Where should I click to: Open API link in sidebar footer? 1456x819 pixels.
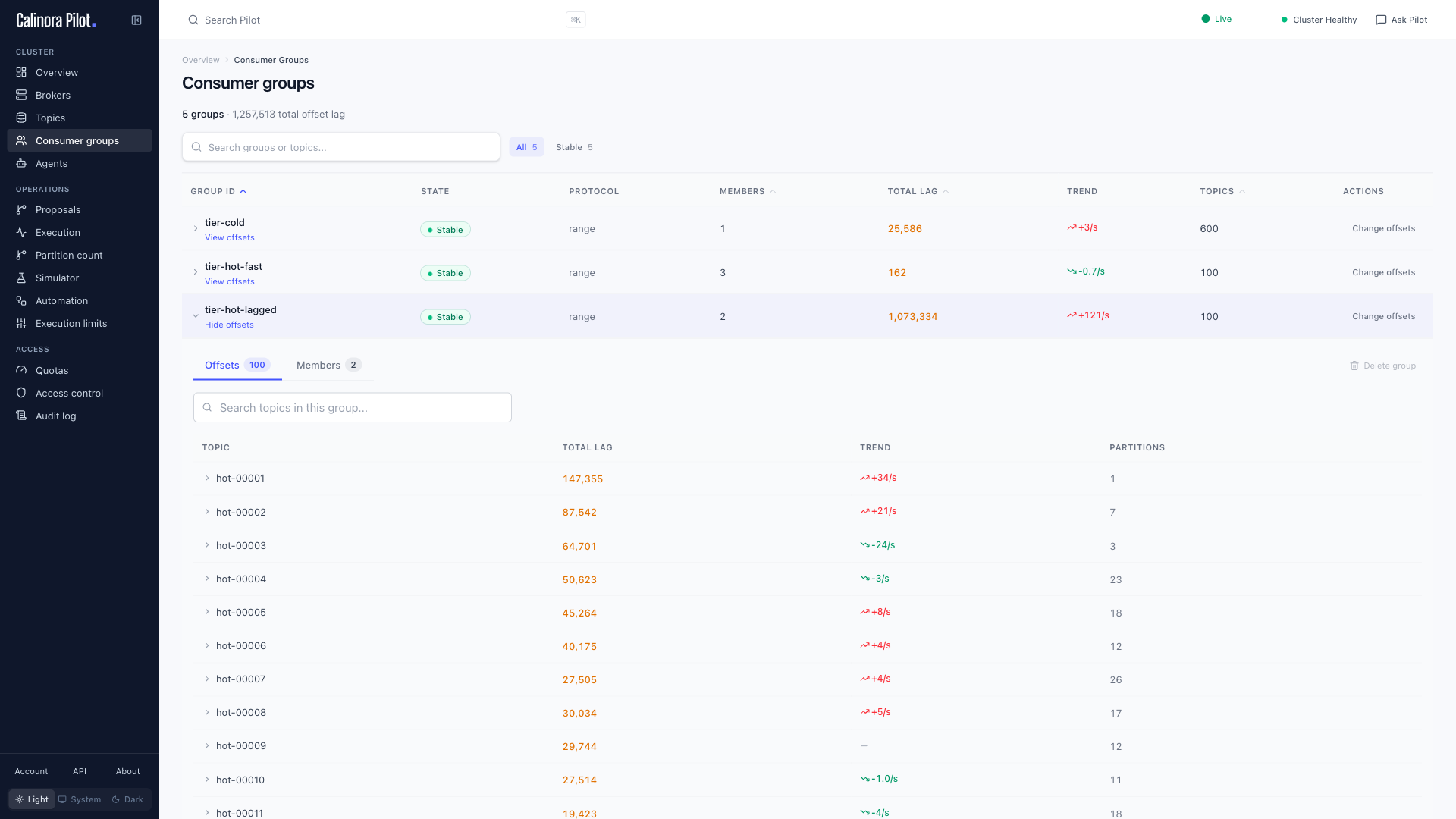(x=80, y=771)
